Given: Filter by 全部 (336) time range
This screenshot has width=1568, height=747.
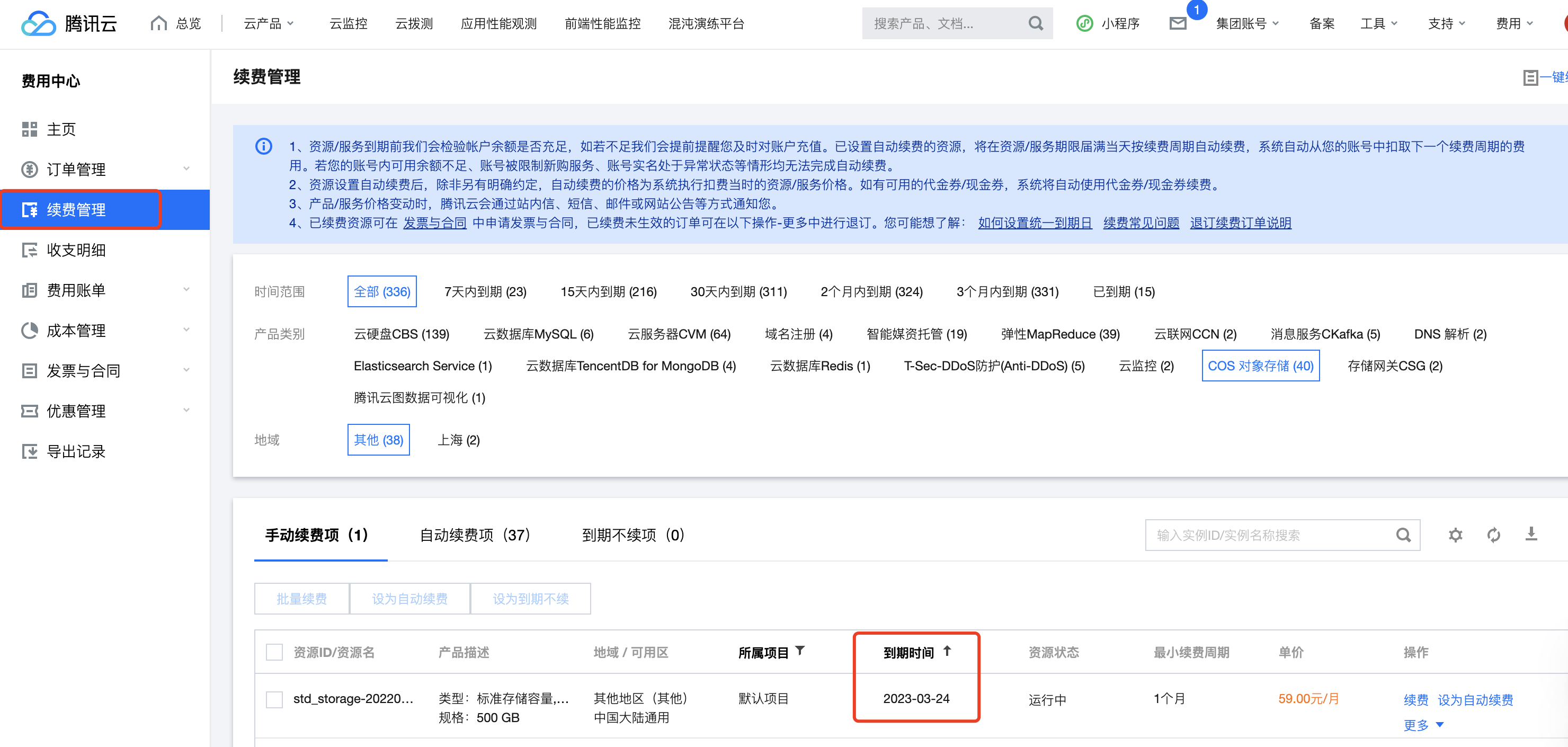Looking at the screenshot, I should 382,291.
